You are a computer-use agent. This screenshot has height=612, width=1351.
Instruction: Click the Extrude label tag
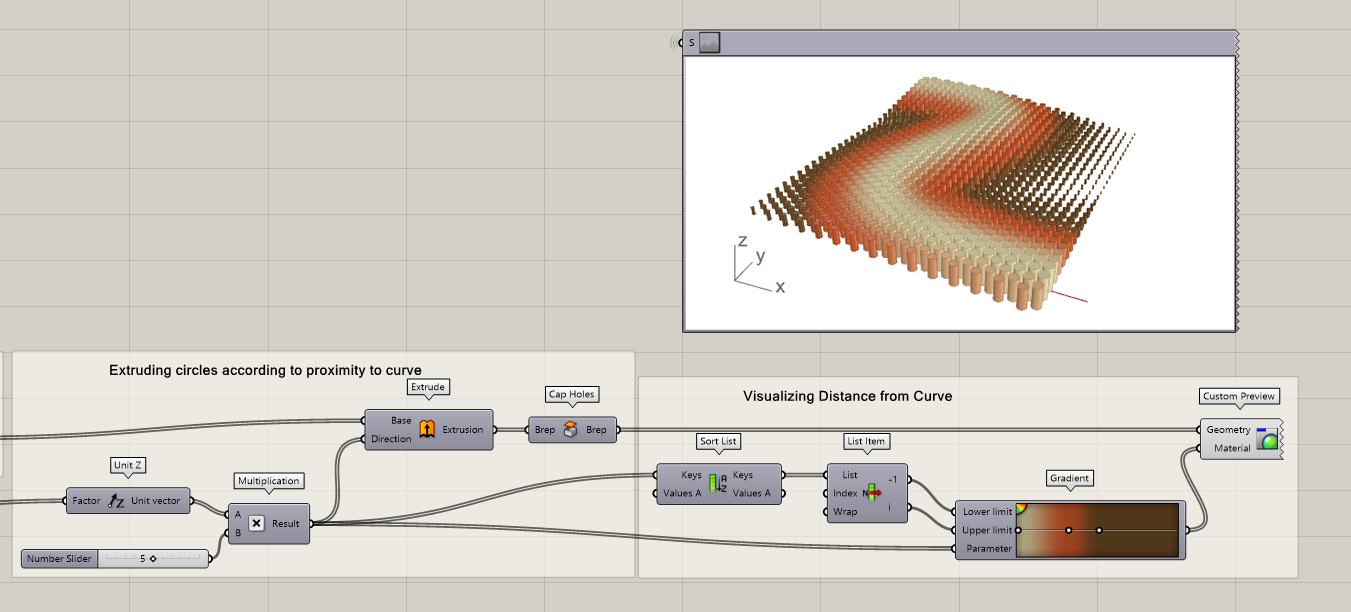click(x=428, y=386)
